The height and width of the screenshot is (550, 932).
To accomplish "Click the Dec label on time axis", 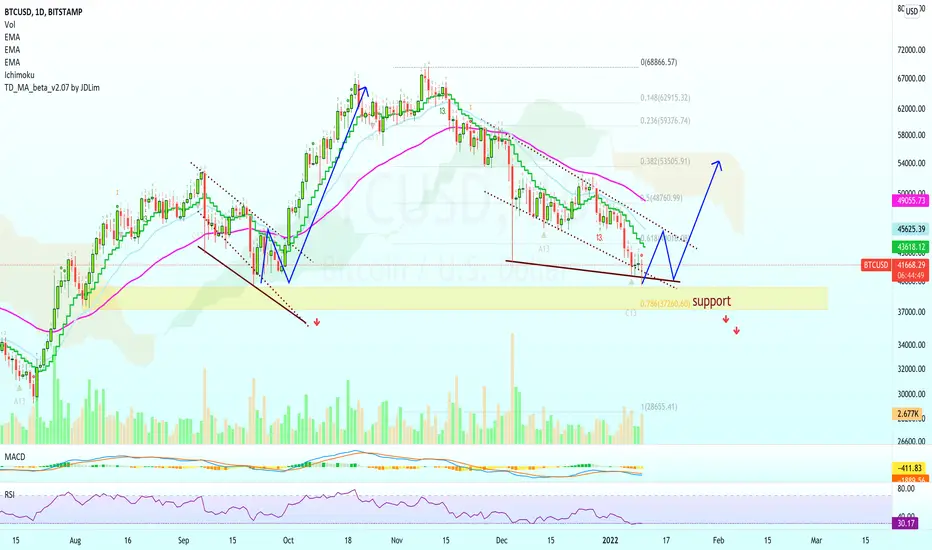I will click(x=502, y=540).
